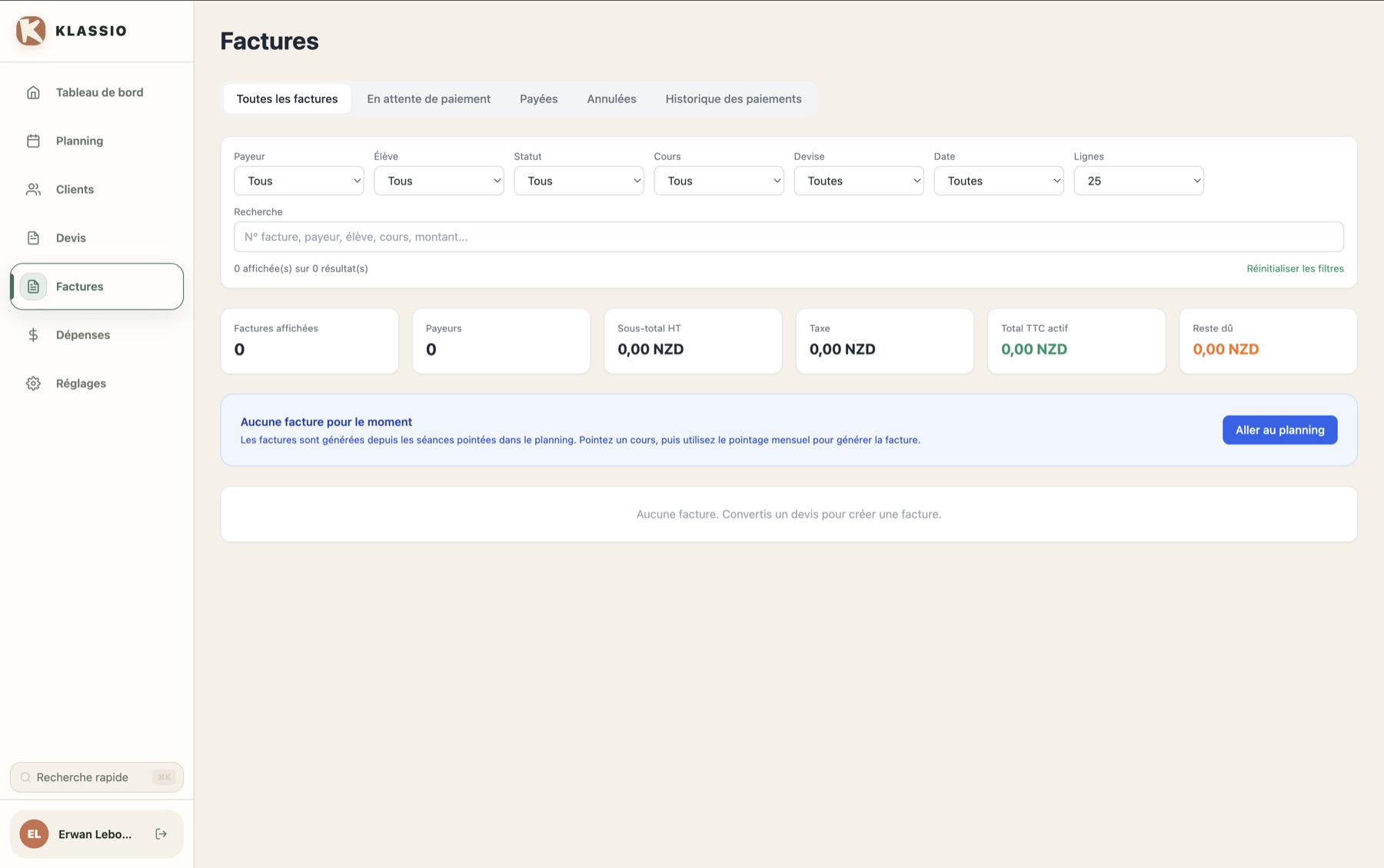Switch to the Payées tab
The width and height of the screenshot is (1384, 868).
pos(538,98)
